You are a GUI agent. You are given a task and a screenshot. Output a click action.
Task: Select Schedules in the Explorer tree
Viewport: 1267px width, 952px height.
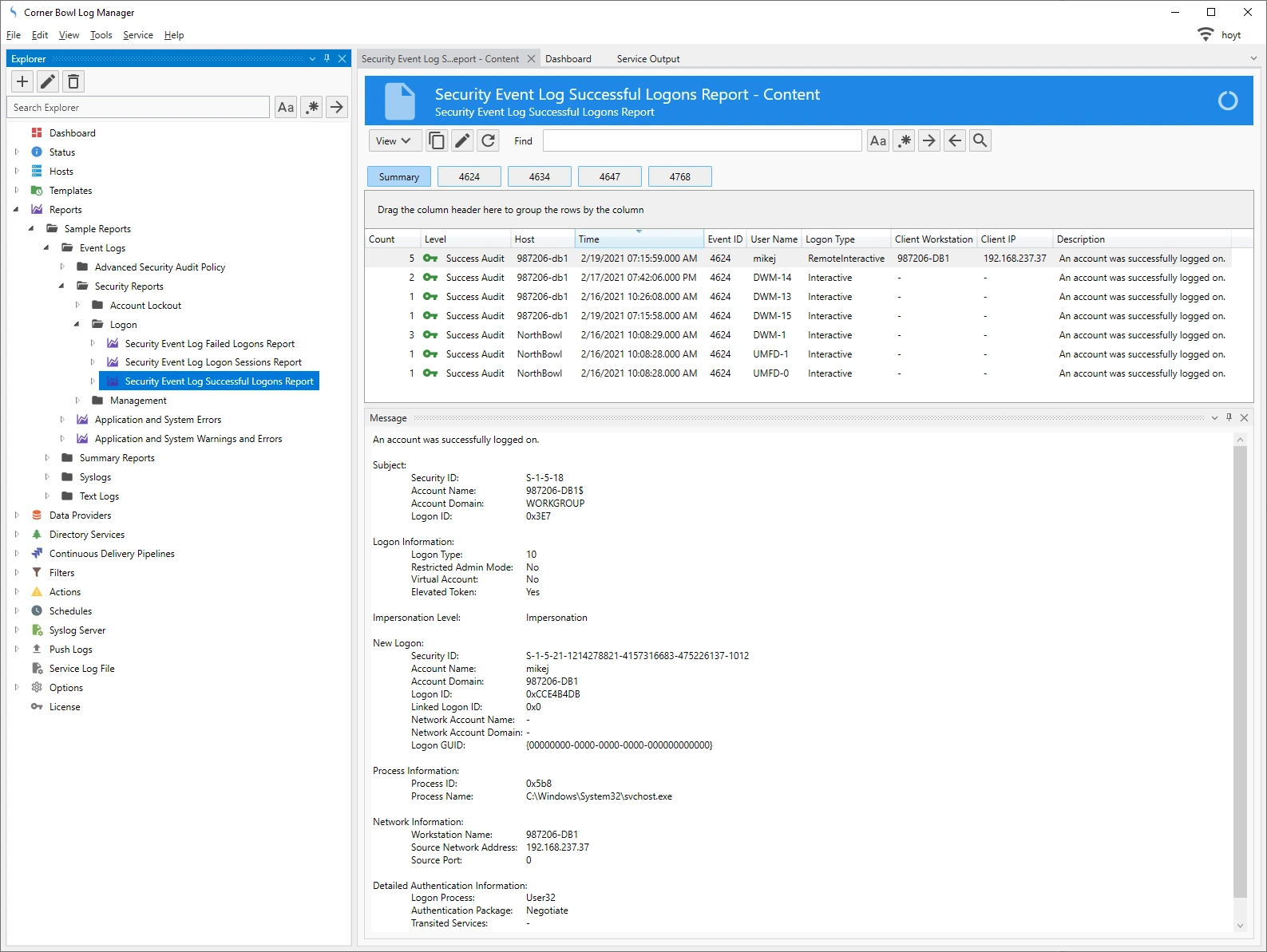pos(70,611)
